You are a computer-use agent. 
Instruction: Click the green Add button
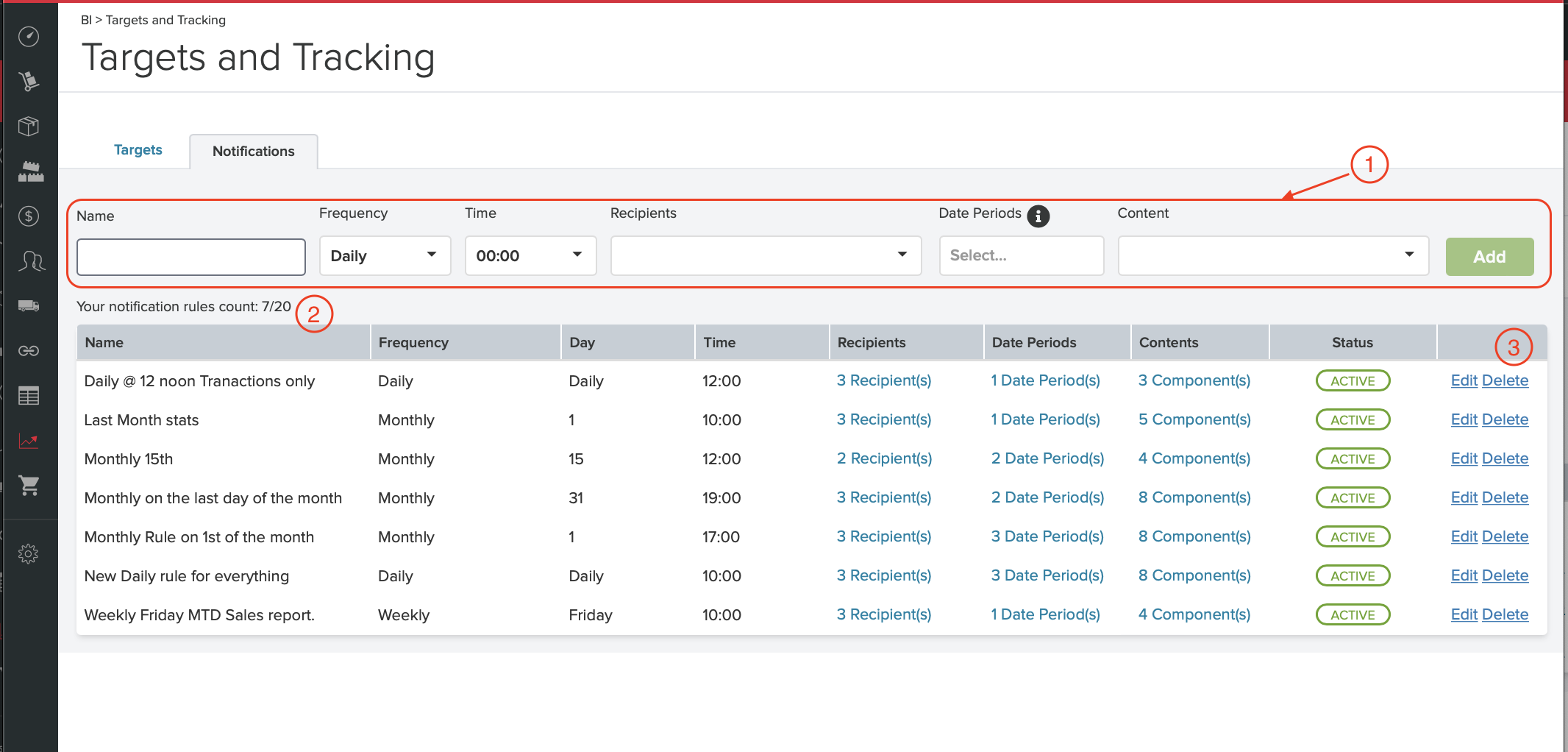(x=1489, y=257)
